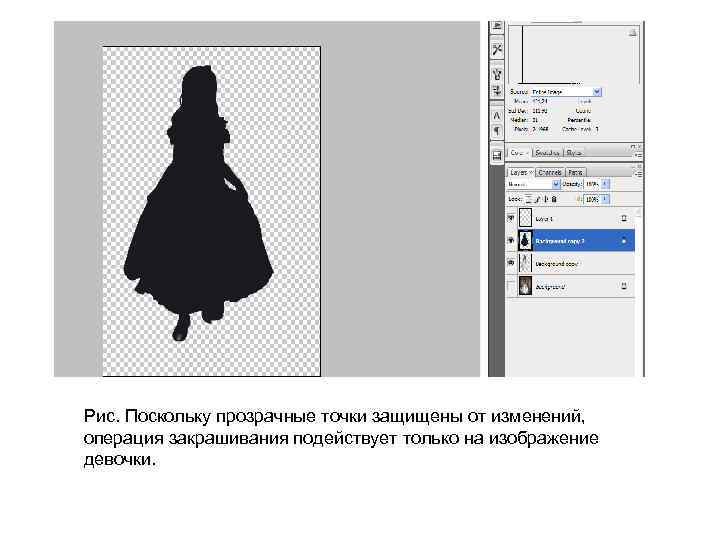
Task: Open the Tool Presets dock icon
Action: coord(496,49)
